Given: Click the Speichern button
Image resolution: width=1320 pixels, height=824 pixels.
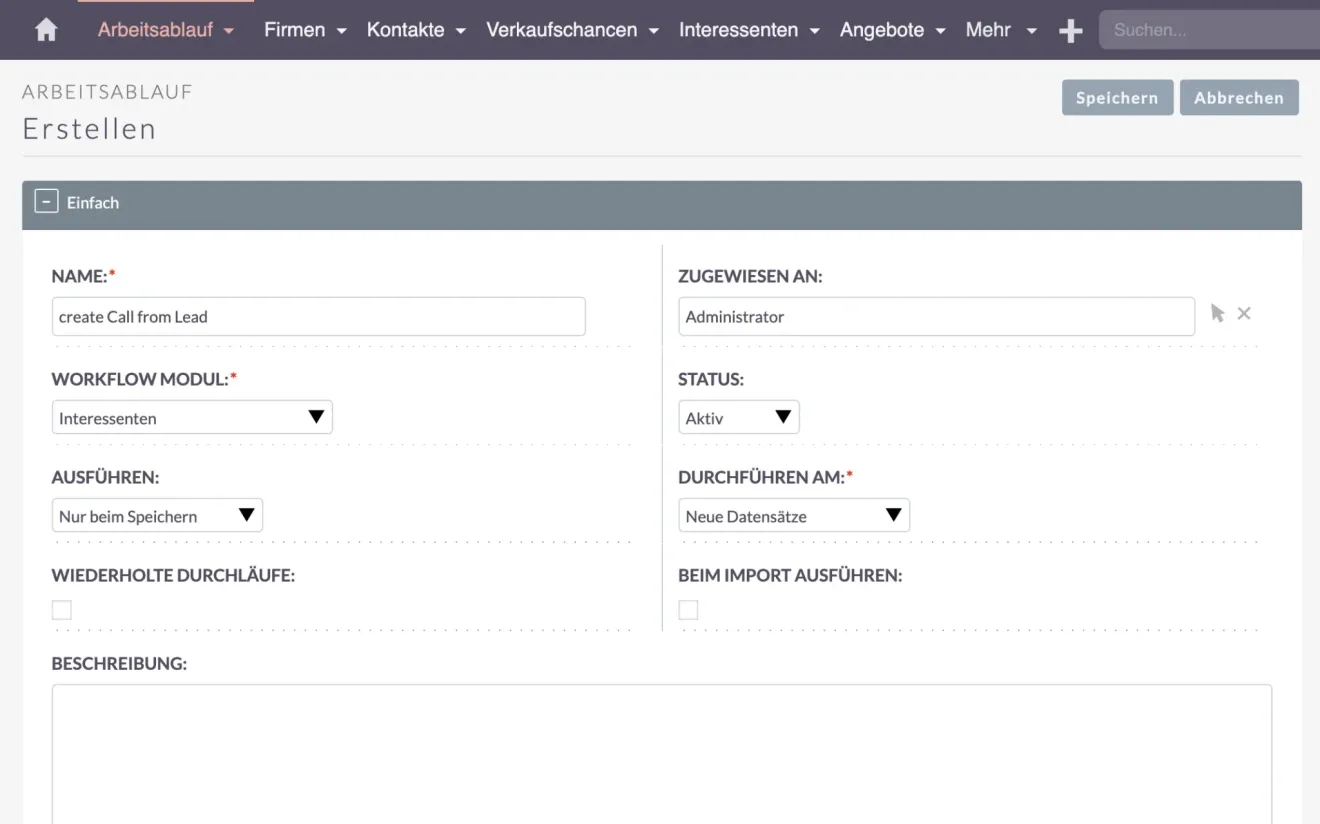Looking at the screenshot, I should coord(1117,97).
